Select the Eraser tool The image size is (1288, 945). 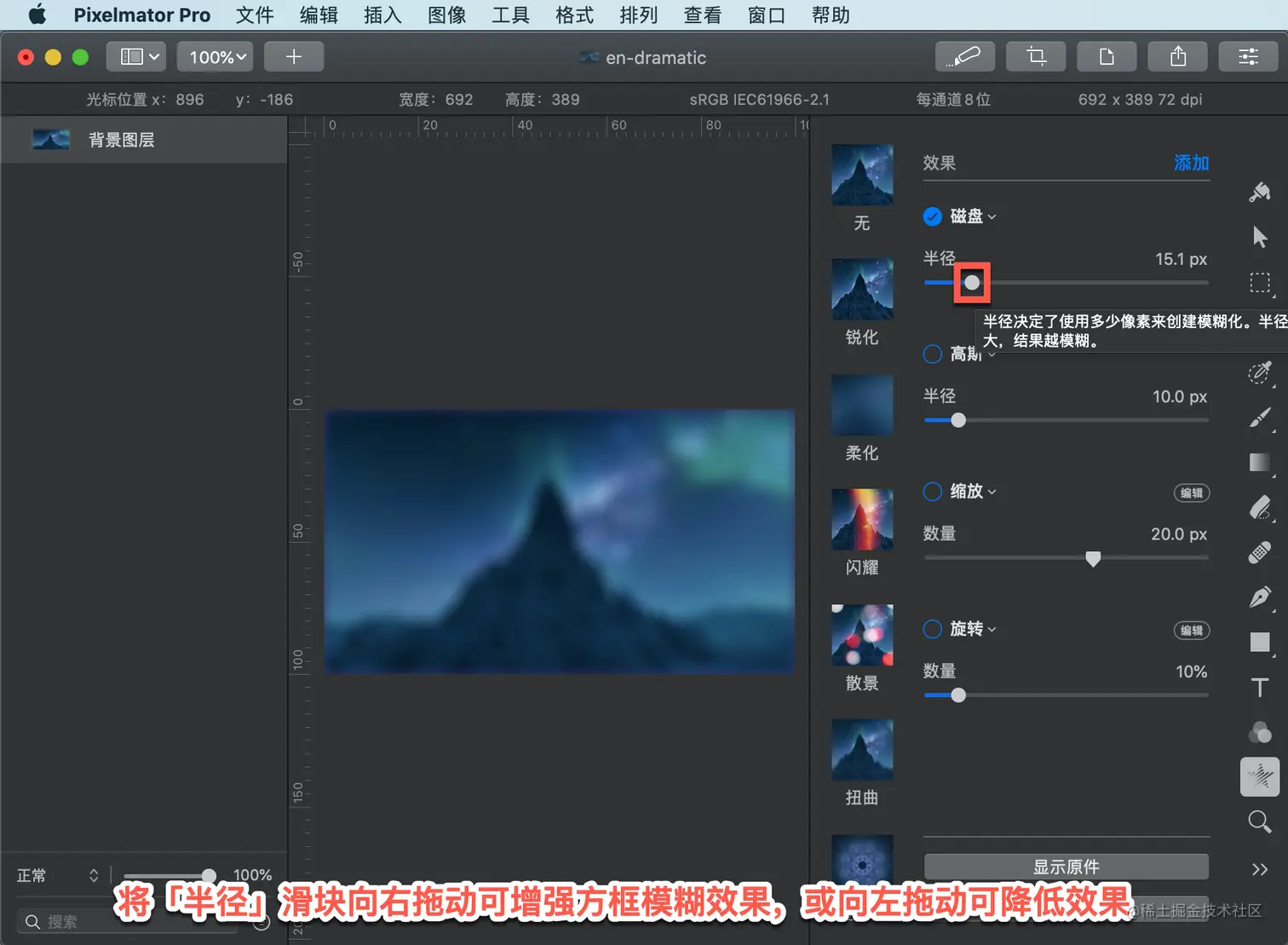point(1261,508)
